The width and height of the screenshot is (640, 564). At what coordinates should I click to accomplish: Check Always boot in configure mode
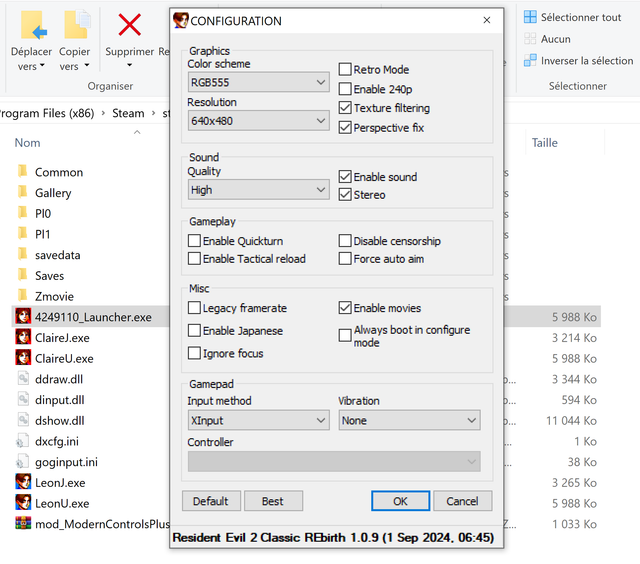pos(345,335)
